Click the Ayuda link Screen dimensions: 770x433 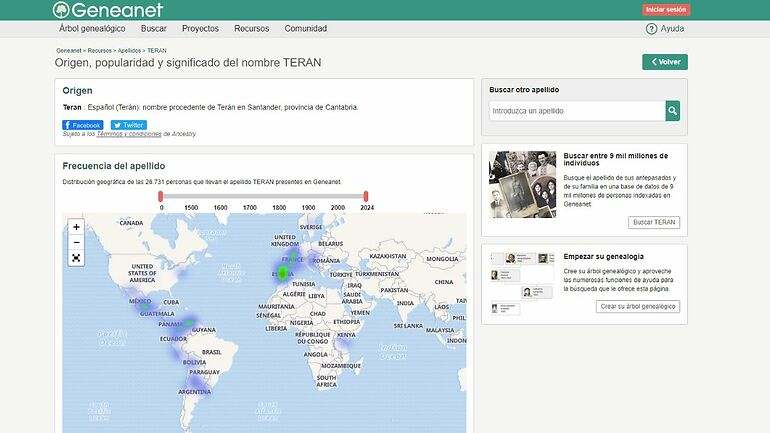click(672, 28)
